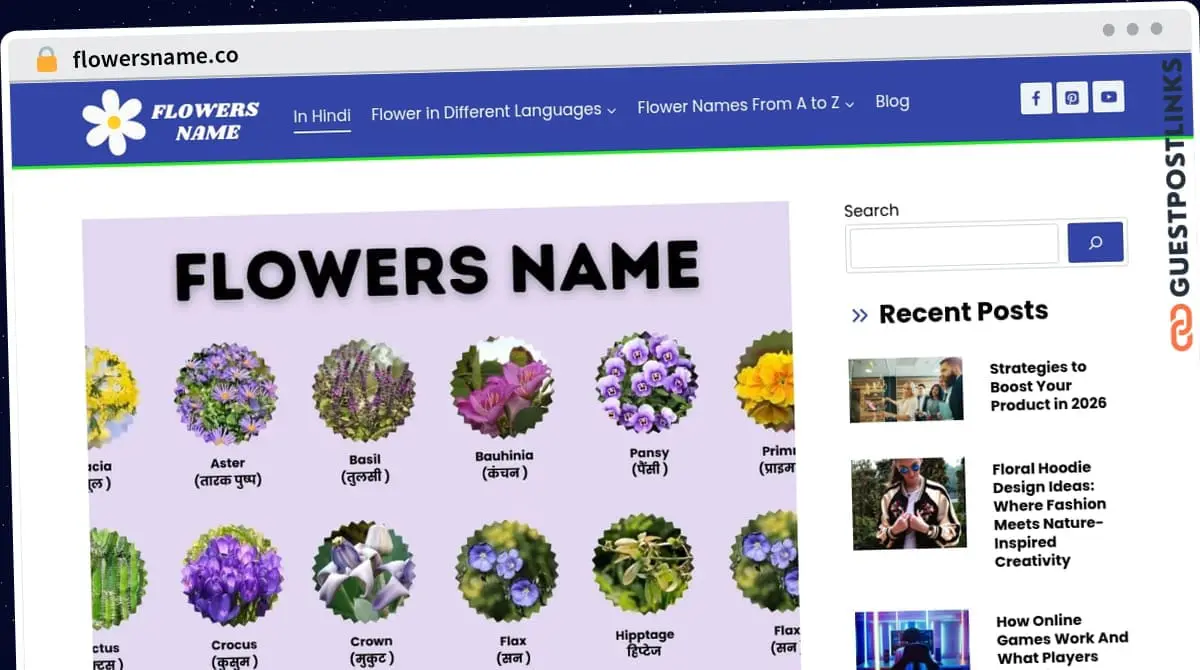
Task: Expand Flower Names From A to Z menu
Action: (745, 104)
